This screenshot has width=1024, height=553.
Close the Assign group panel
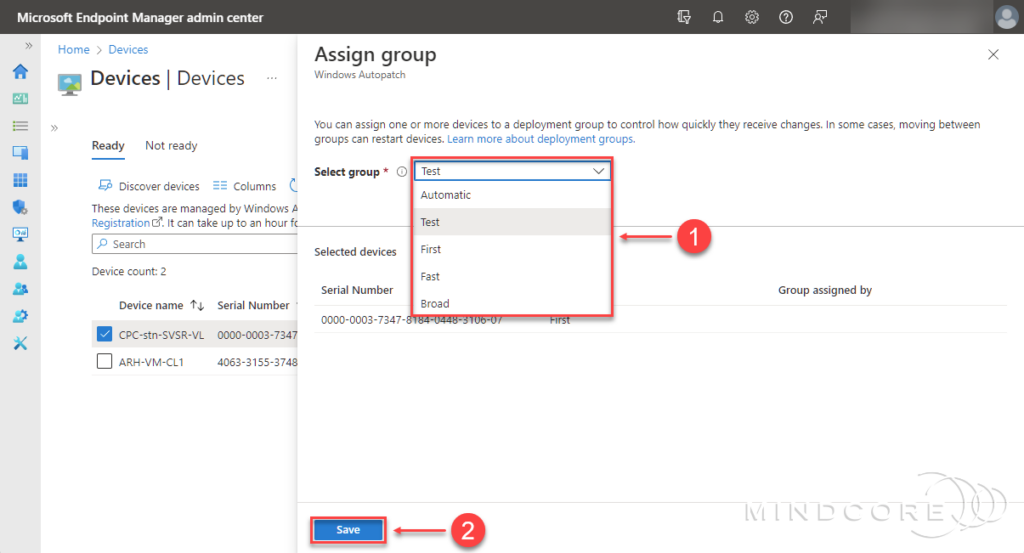[993, 55]
